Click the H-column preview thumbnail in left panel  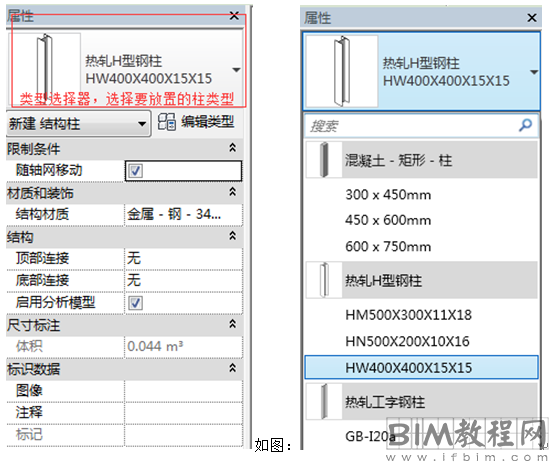[x=45, y=69]
